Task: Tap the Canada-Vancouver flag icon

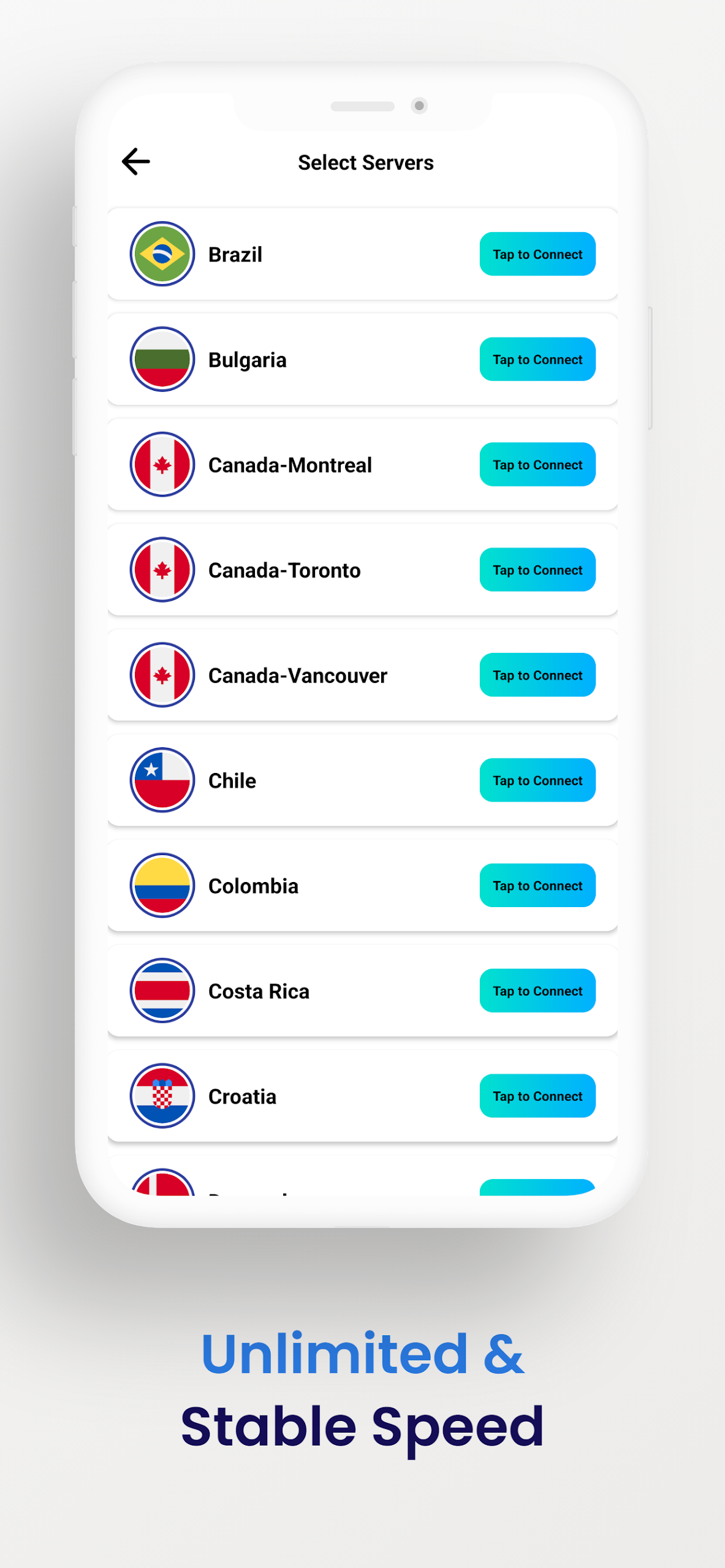Action: (162, 675)
